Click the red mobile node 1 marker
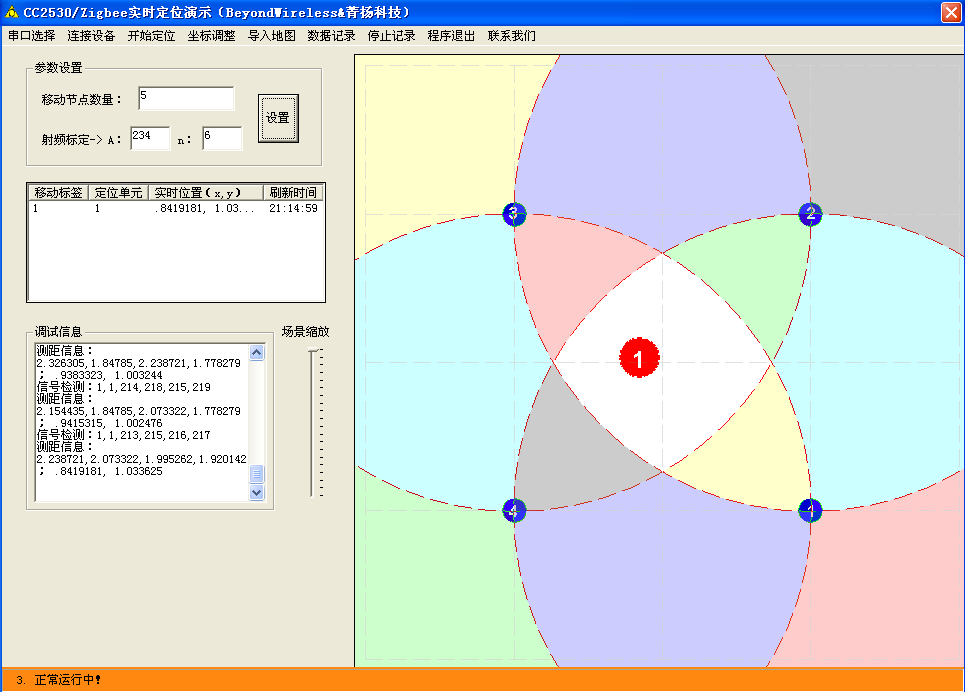 (x=639, y=358)
